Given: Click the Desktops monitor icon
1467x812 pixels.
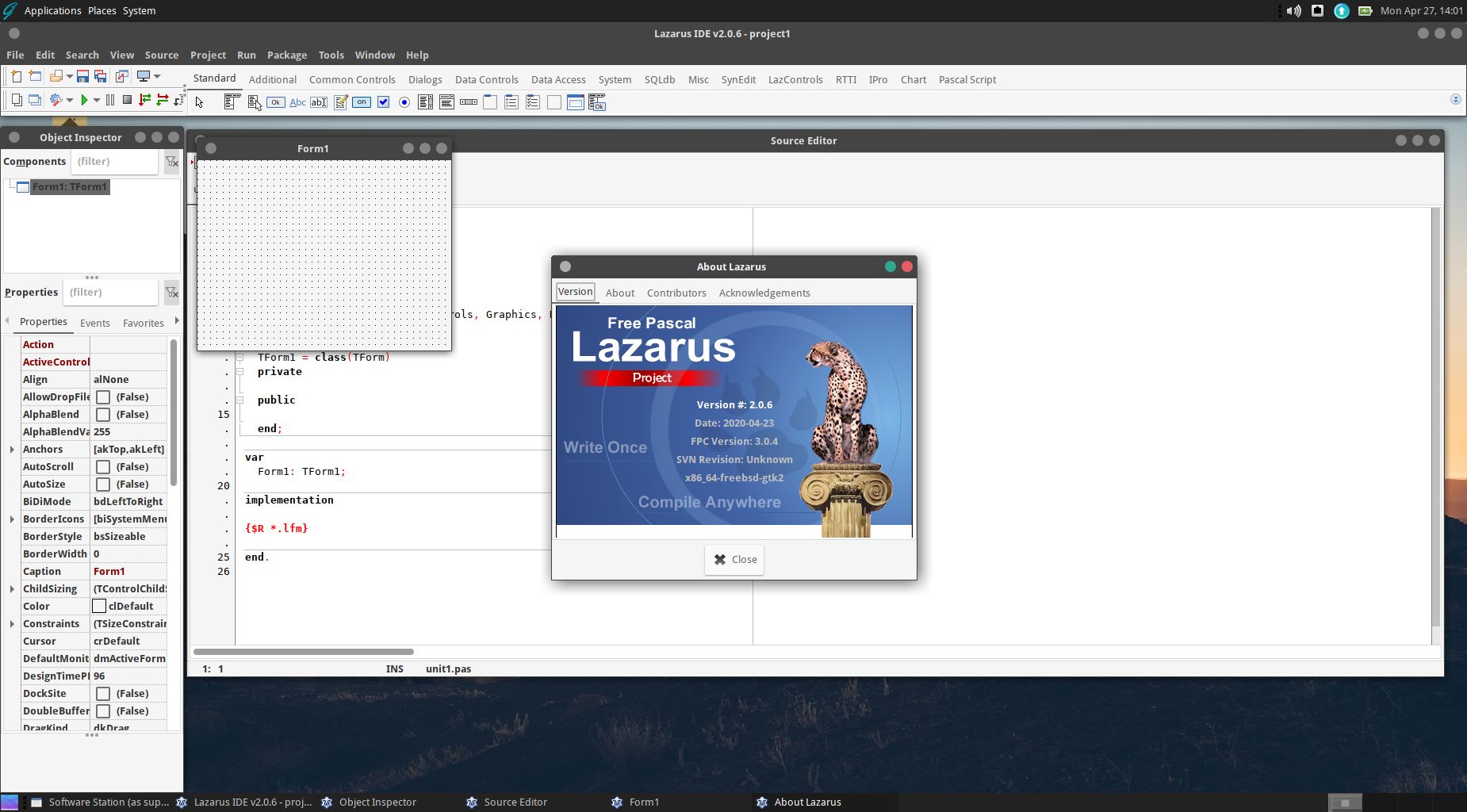Looking at the screenshot, I should 144,77.
